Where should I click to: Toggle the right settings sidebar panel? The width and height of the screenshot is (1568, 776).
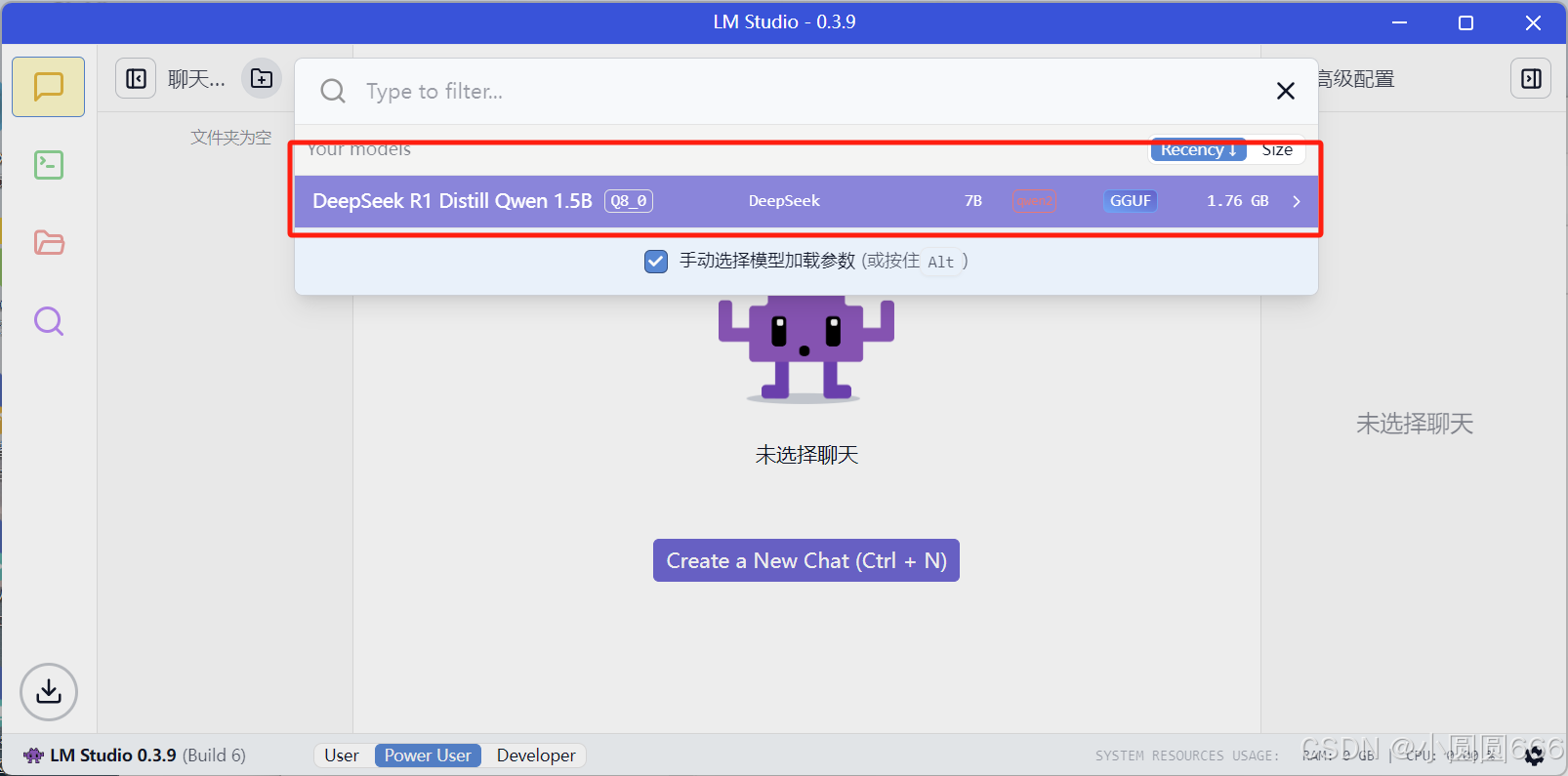point(1531,79)
